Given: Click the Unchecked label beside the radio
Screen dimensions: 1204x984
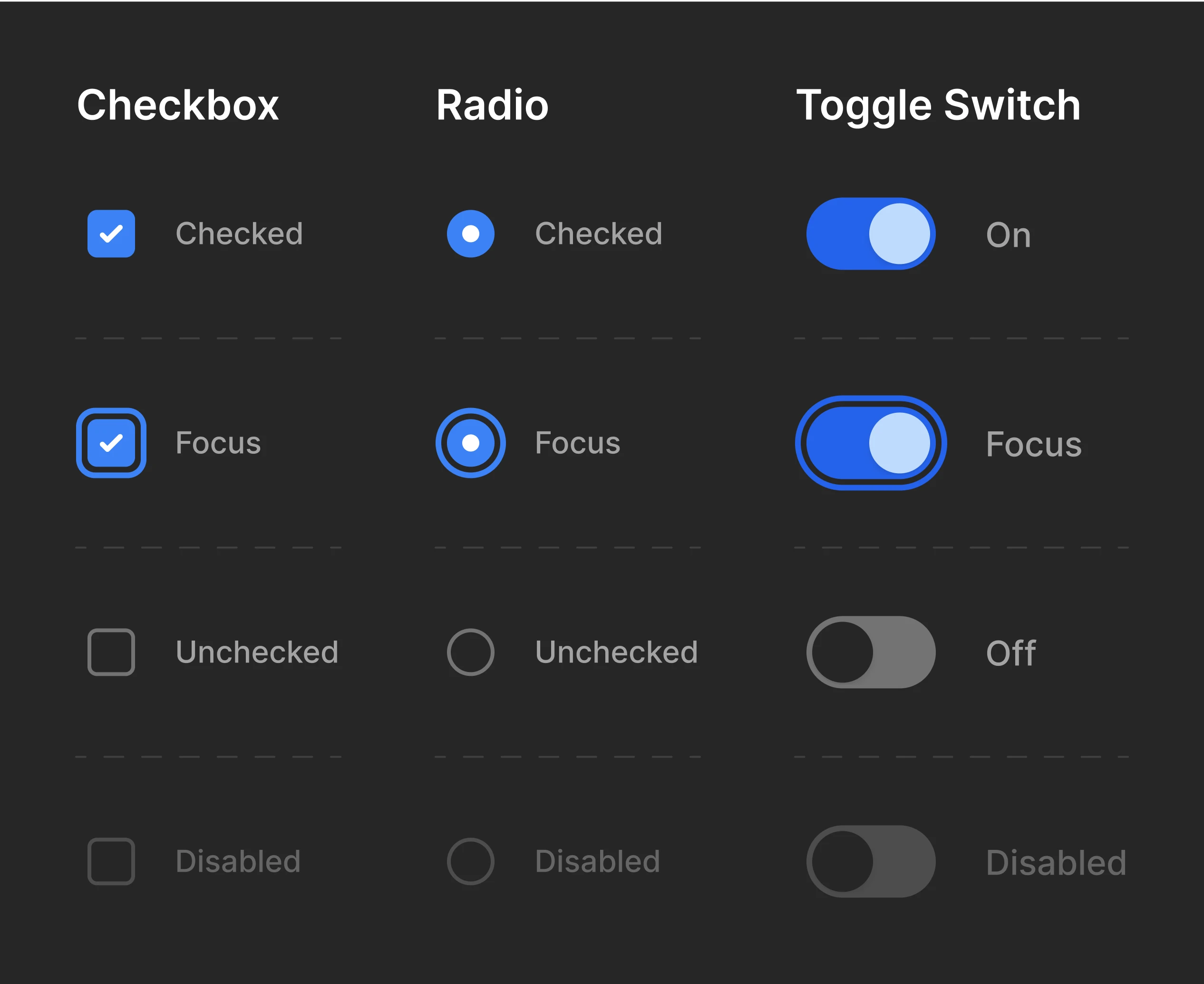Looking at the screenshot, I should tap(616, 652).
